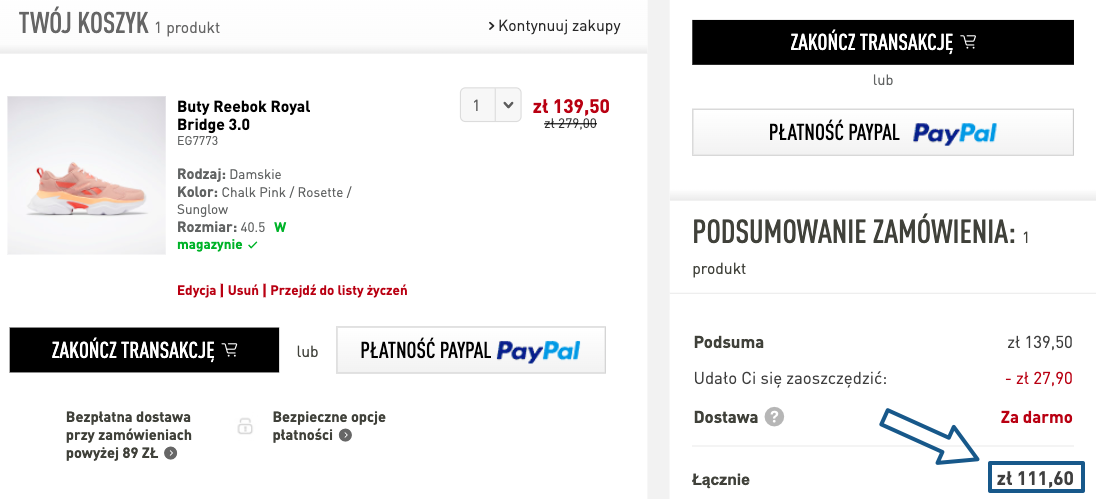Image resolution: width=1096 pixels, height=499 pixels.
Task: Click the arrow icon after 'powyżej 89 ZŁ'
Action: pyautogui.click(x=171, y=453)
